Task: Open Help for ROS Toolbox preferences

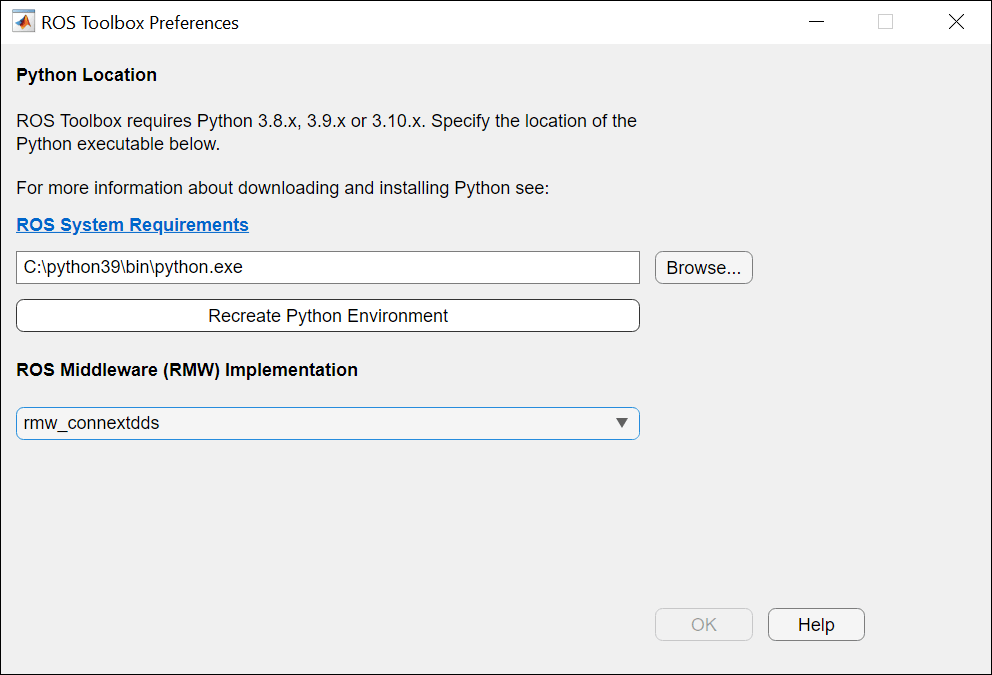Action: click(x=816, y=625)
